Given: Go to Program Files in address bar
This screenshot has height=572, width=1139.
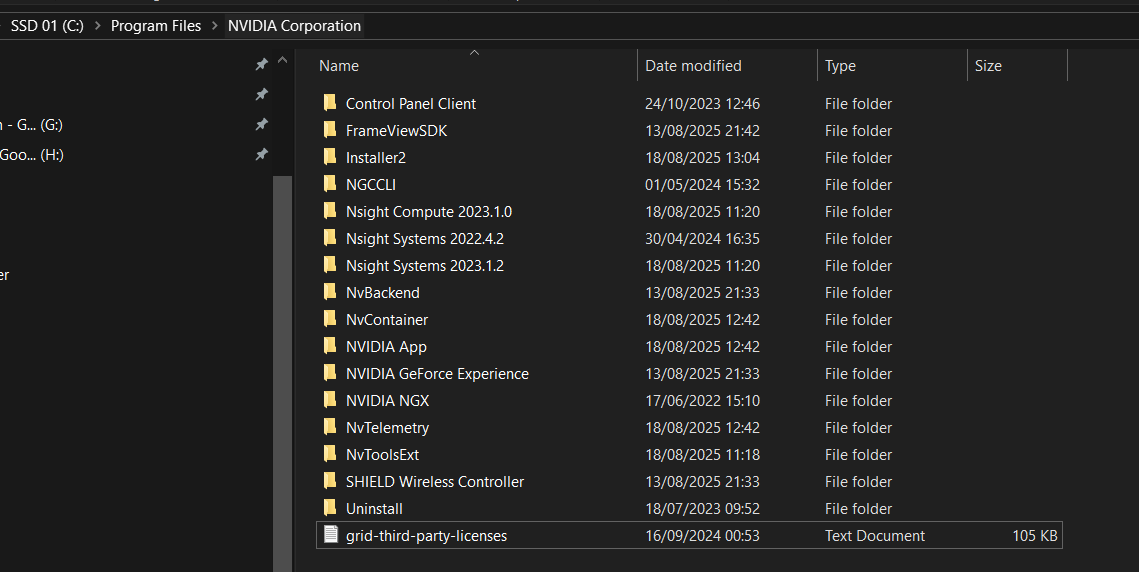Looking at the screenshot, I should click(x=155, y=26).
